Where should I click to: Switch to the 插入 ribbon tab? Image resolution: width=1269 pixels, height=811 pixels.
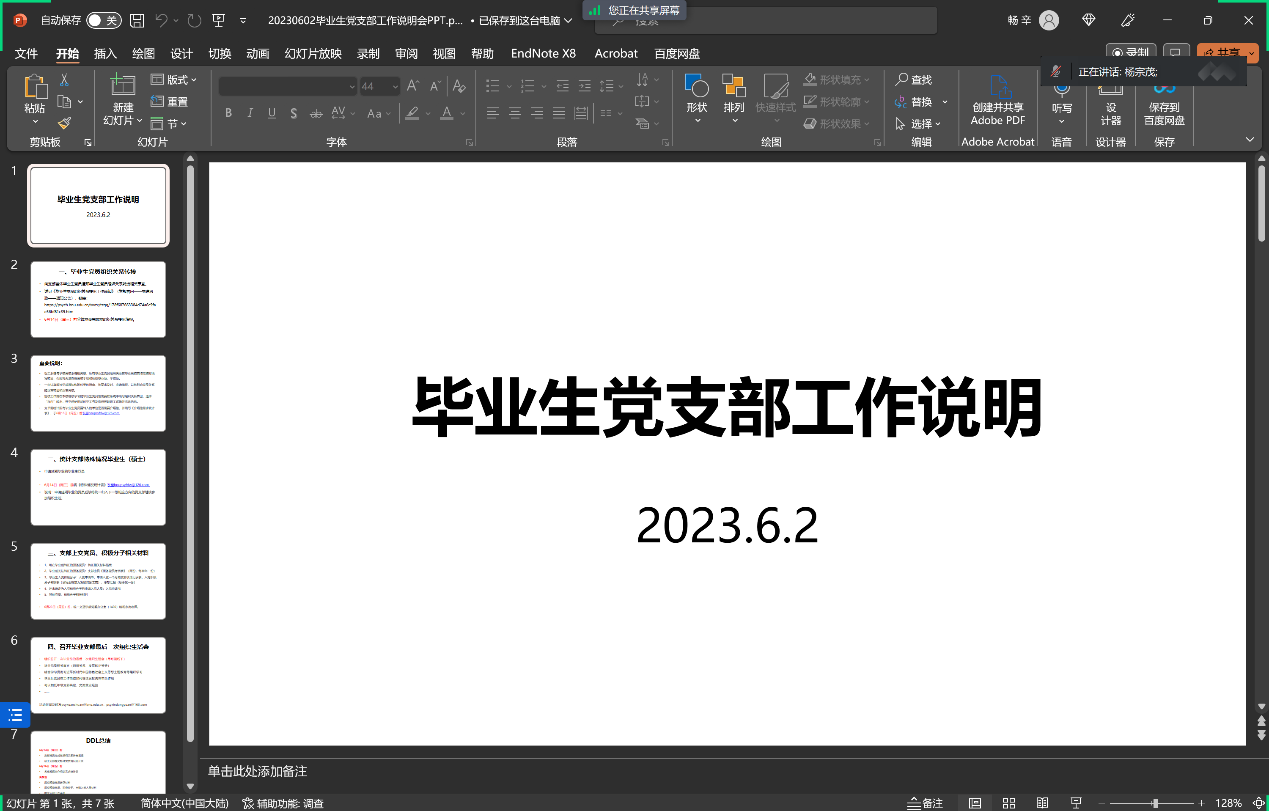pyautogui.click(x=104, y=53)
